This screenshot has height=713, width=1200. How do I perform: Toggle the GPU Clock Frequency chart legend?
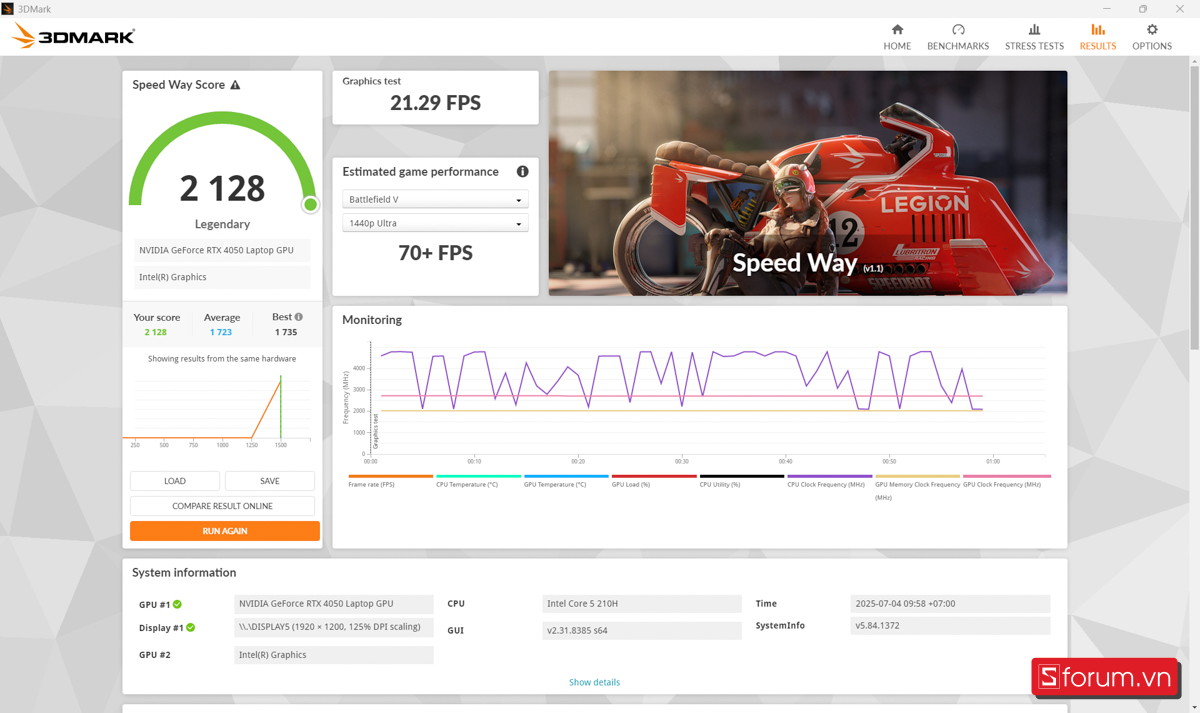(1006, 481)
